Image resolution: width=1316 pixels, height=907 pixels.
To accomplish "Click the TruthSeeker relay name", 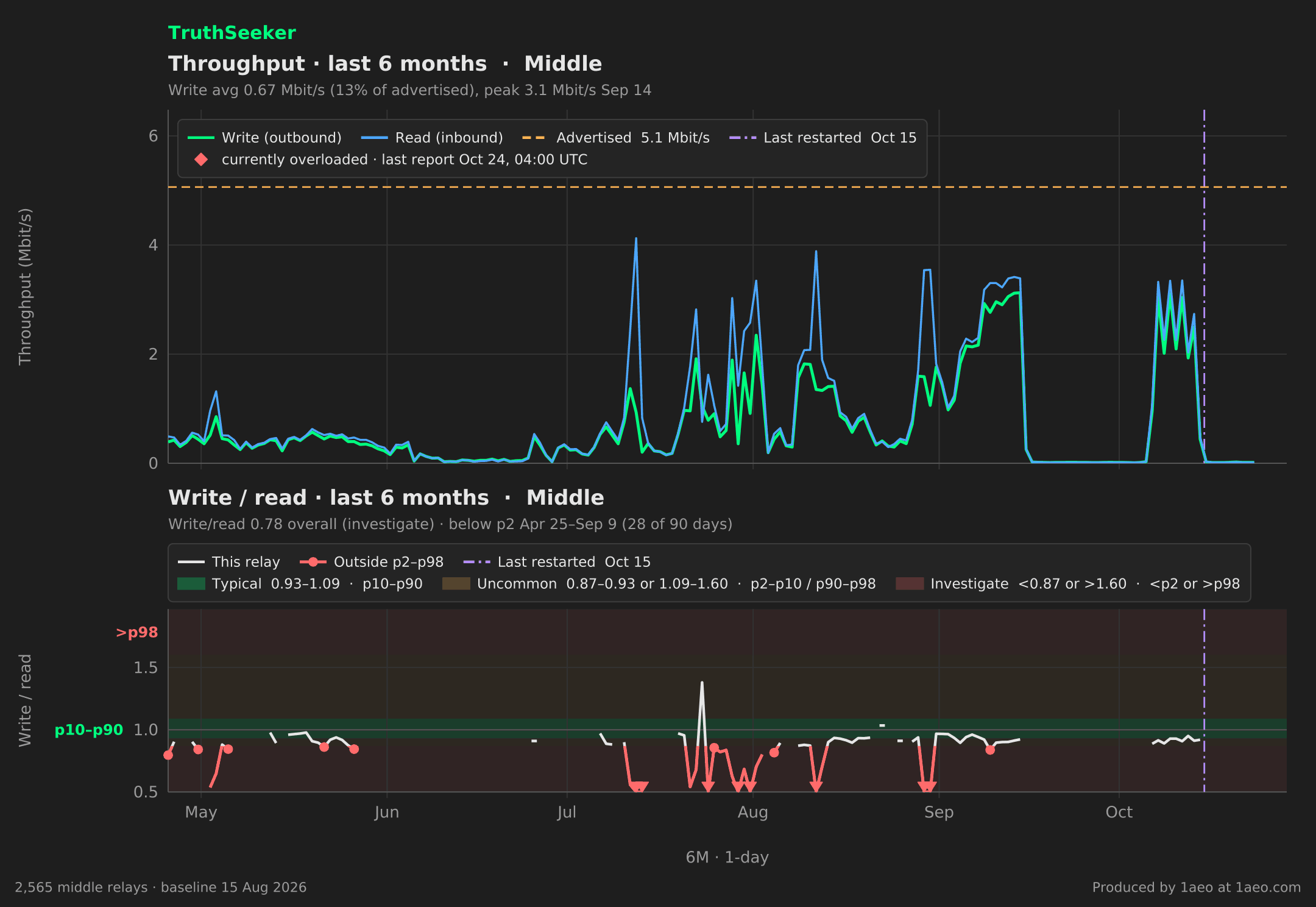I will [x=232, y=33].
